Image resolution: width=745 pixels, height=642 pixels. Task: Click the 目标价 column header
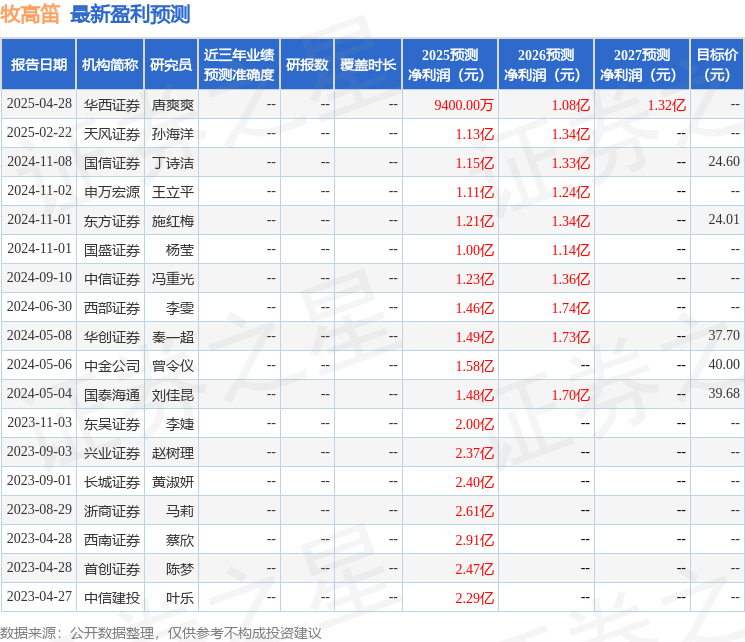coord(716,65)
